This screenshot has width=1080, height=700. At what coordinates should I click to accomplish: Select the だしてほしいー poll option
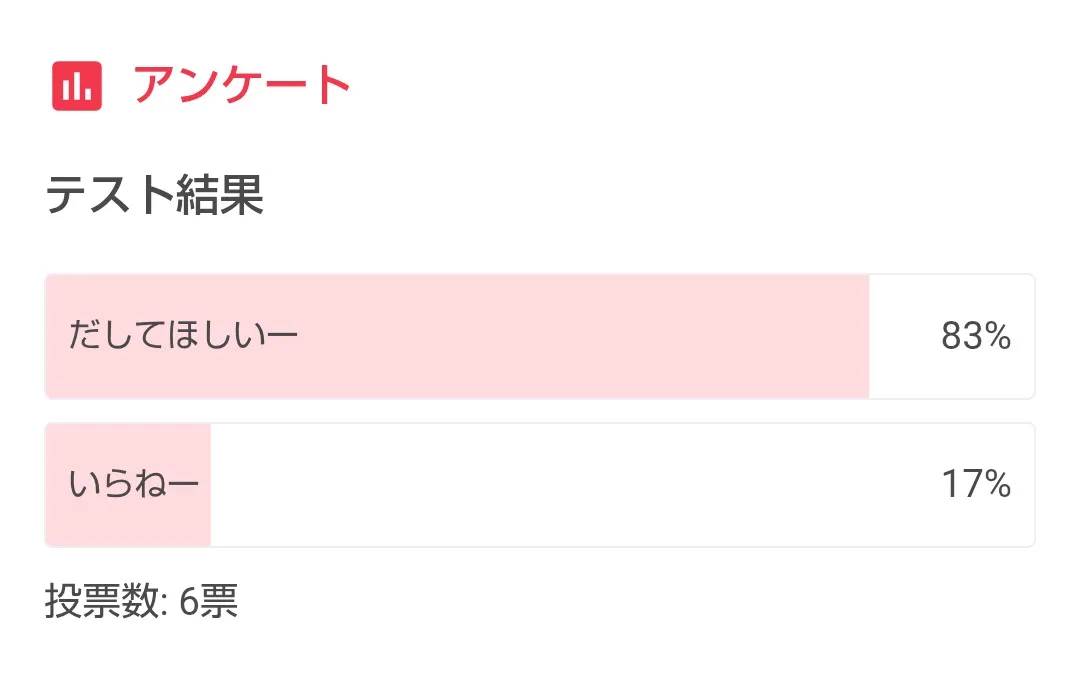coord(540,336)
